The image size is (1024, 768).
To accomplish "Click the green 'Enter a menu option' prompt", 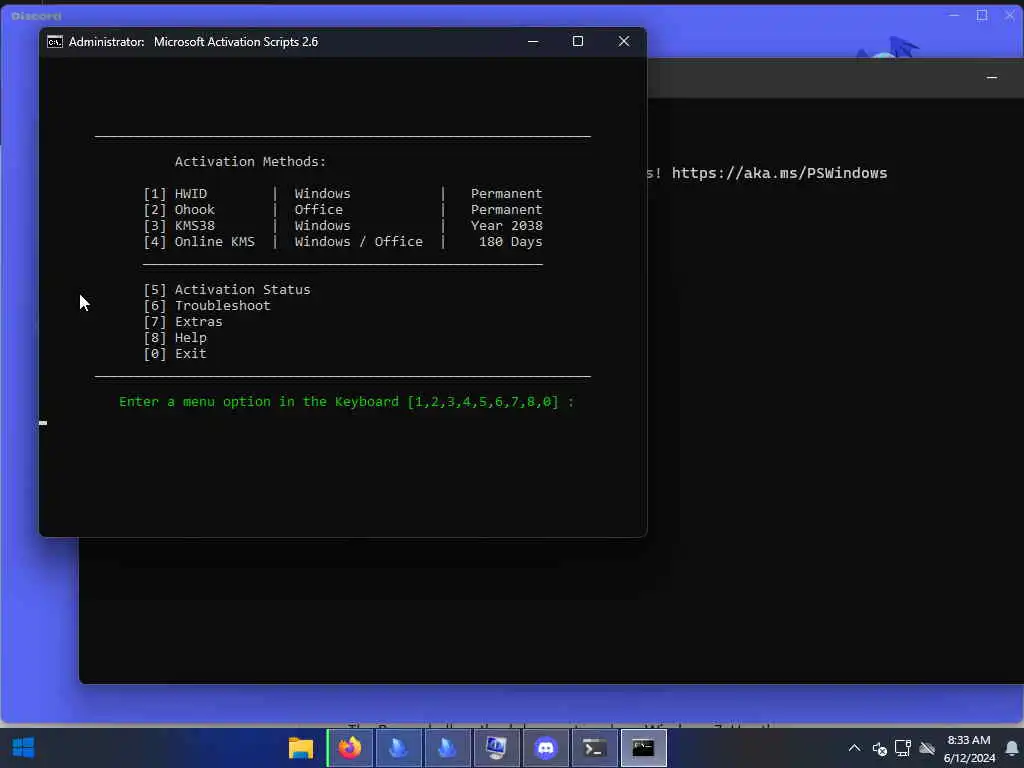I will coord(346,402).
